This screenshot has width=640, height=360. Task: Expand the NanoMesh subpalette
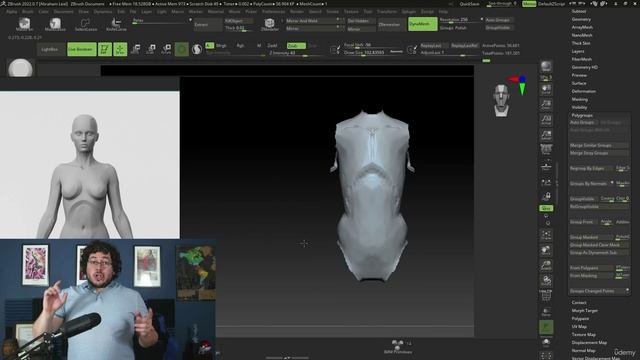(x=582, y=35)
